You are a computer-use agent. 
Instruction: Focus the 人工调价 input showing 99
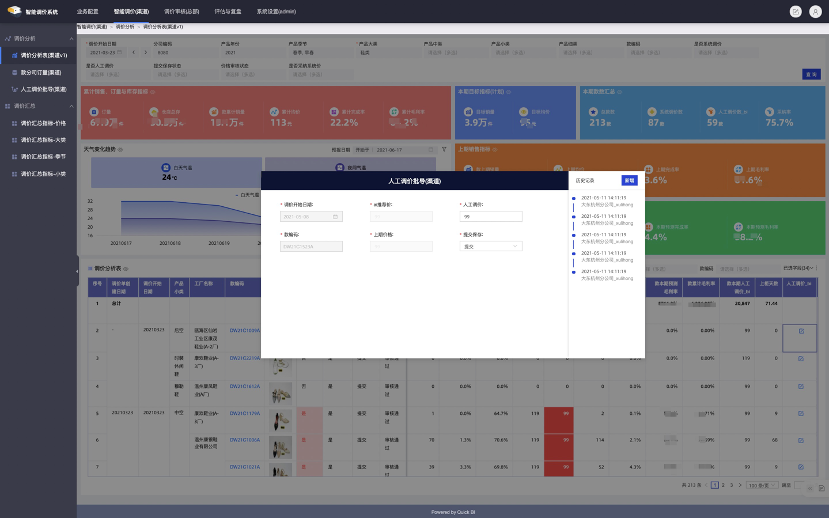tap(491, 216)
